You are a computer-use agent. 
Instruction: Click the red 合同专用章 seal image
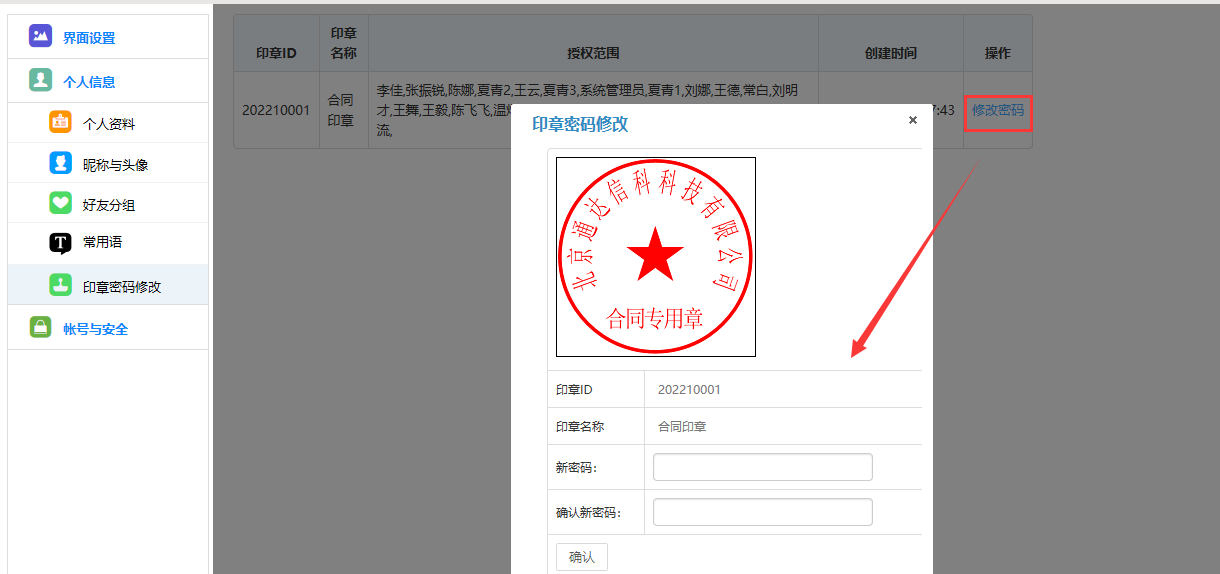(655, 257)
